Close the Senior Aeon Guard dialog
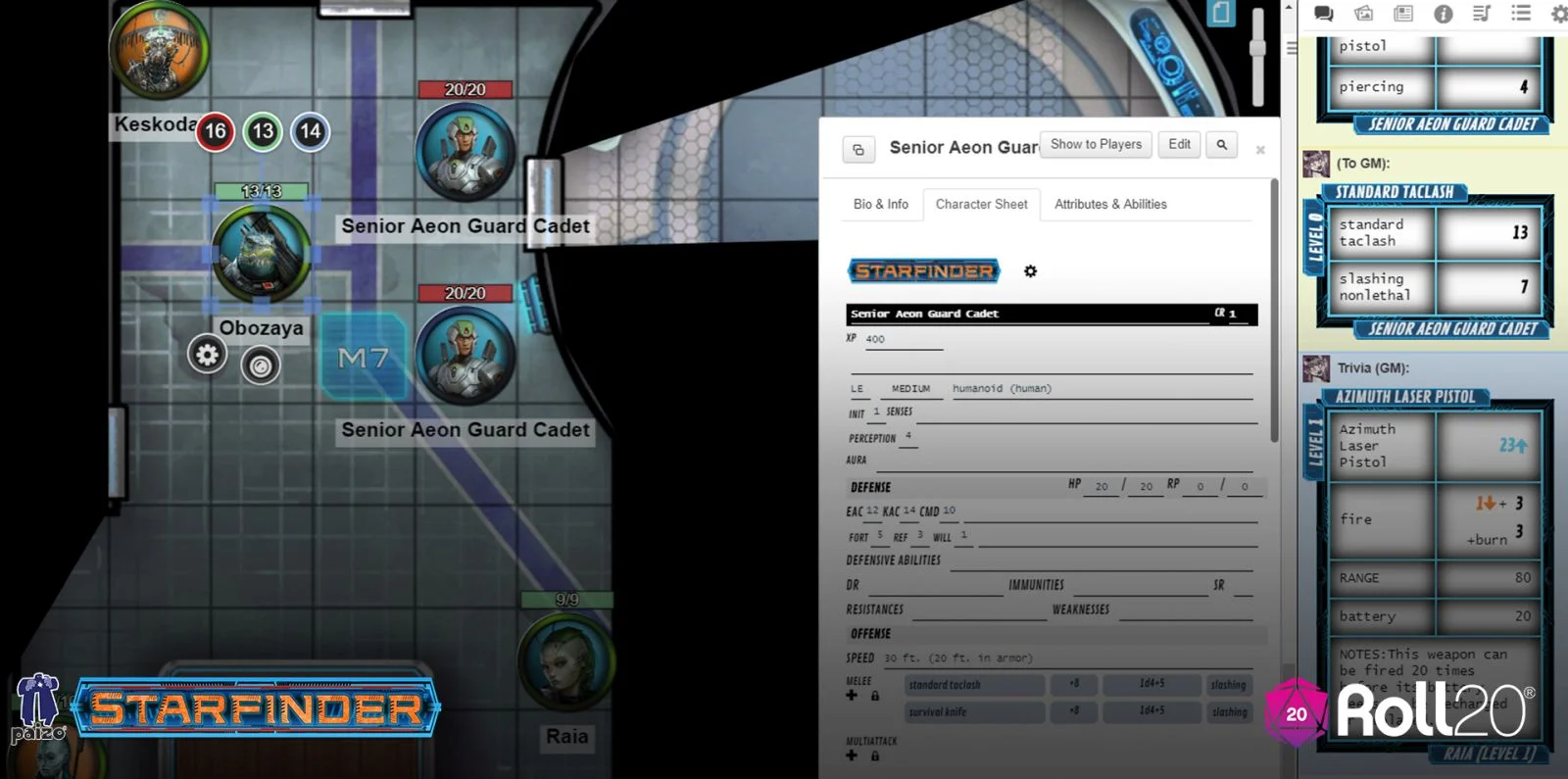1568x779 pixels. (x=1260, y=150)
